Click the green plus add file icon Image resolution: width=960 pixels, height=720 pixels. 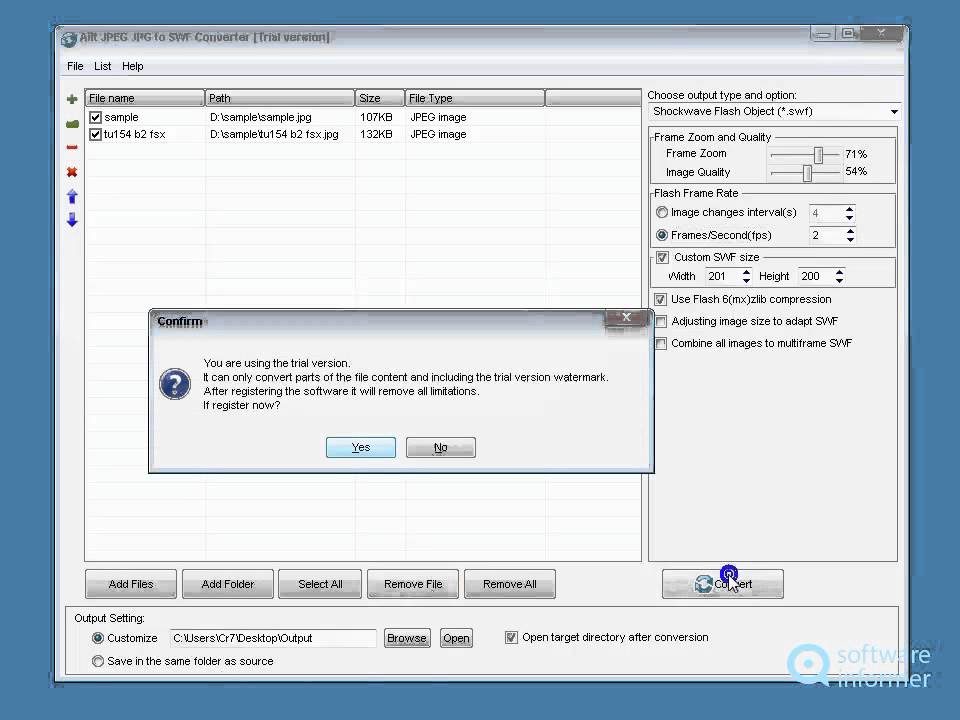click(72, 99)
